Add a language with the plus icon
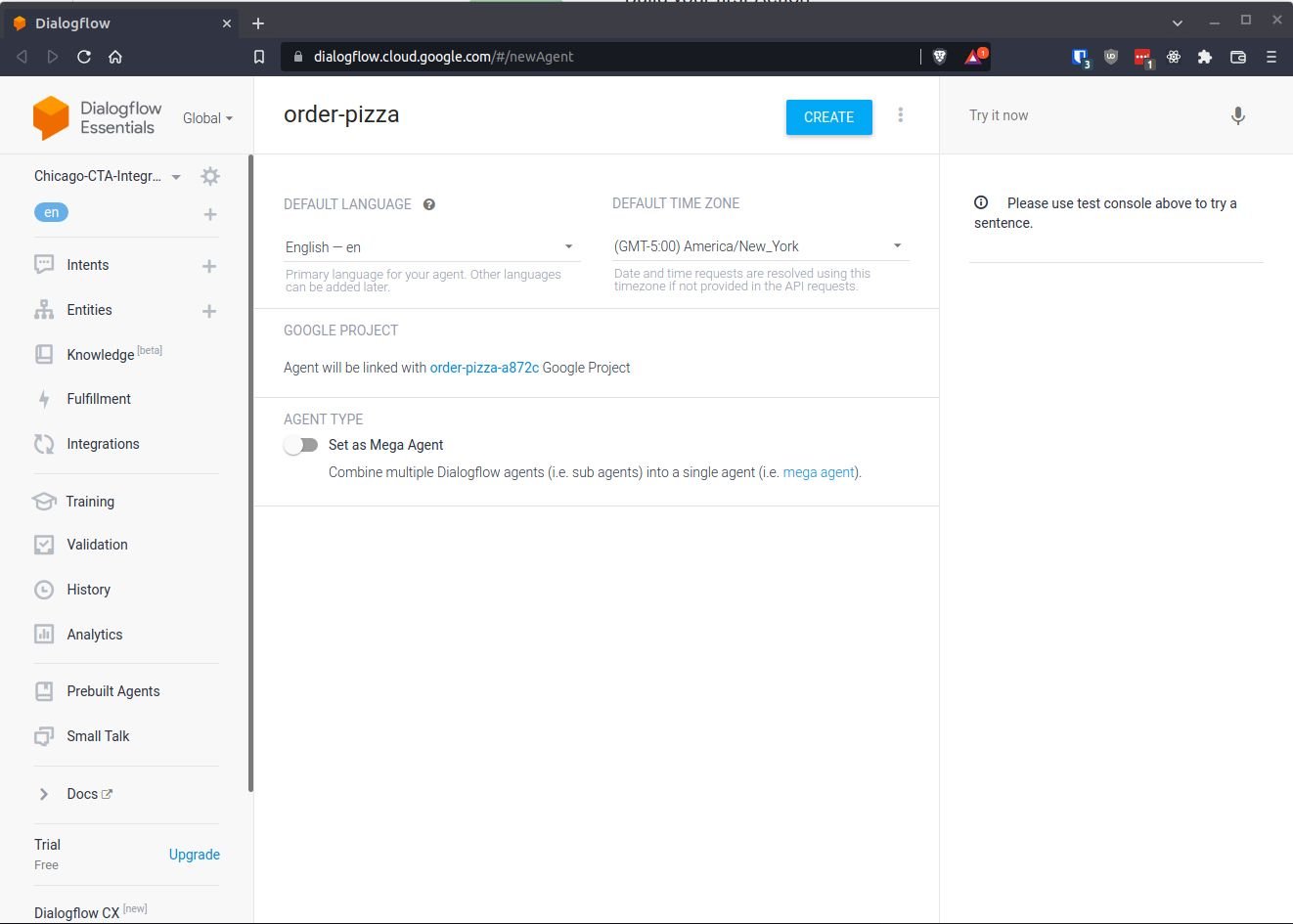This screenshot has height=924, width=1293. (x=210, y=214)
